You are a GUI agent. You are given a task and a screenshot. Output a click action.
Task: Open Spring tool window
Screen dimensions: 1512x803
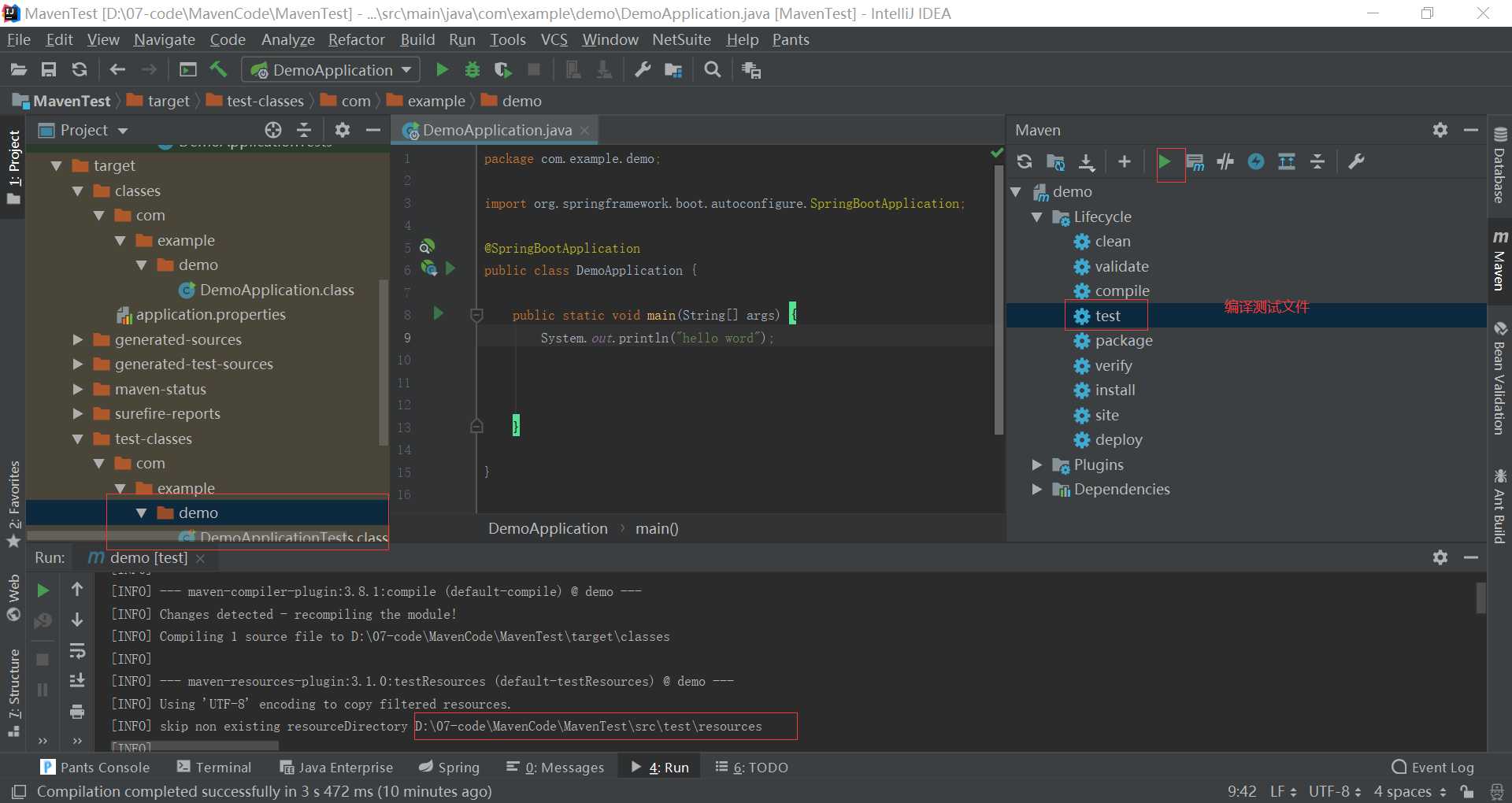pos(449,768)
